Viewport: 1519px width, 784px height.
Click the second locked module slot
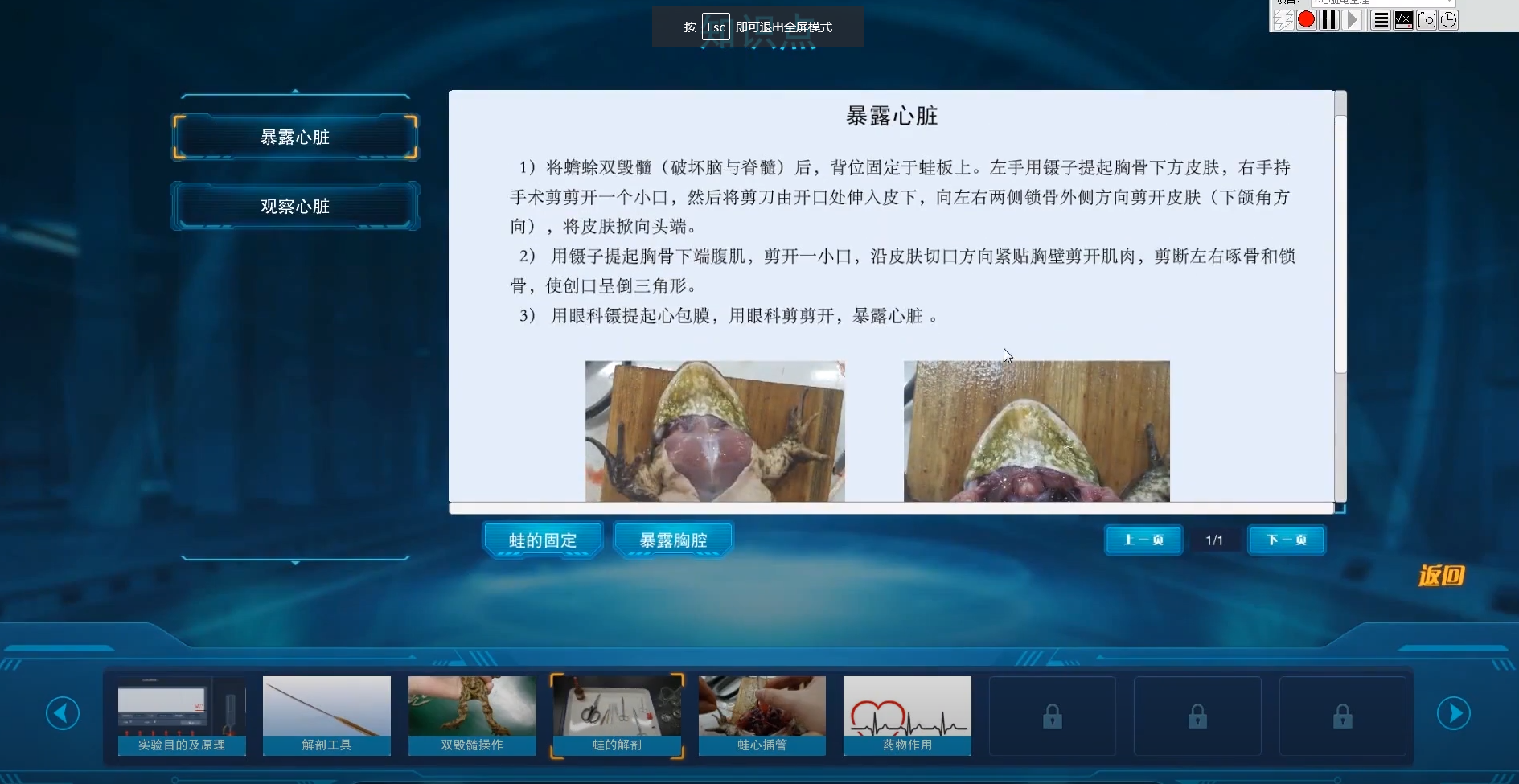coord(1197,716)
